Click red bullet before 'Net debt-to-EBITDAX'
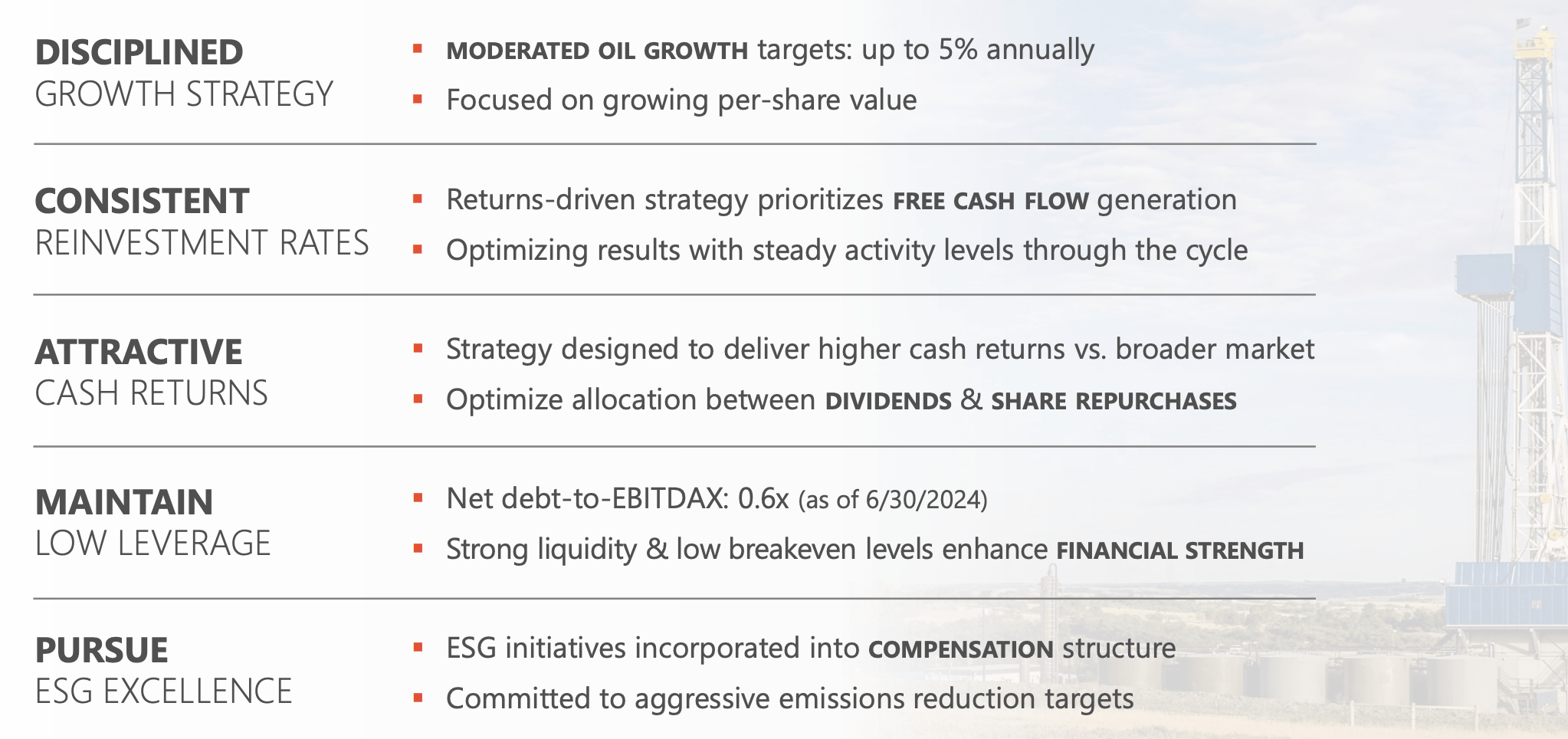The width and height of the screenshot is (1568, 739). (418, 498)
